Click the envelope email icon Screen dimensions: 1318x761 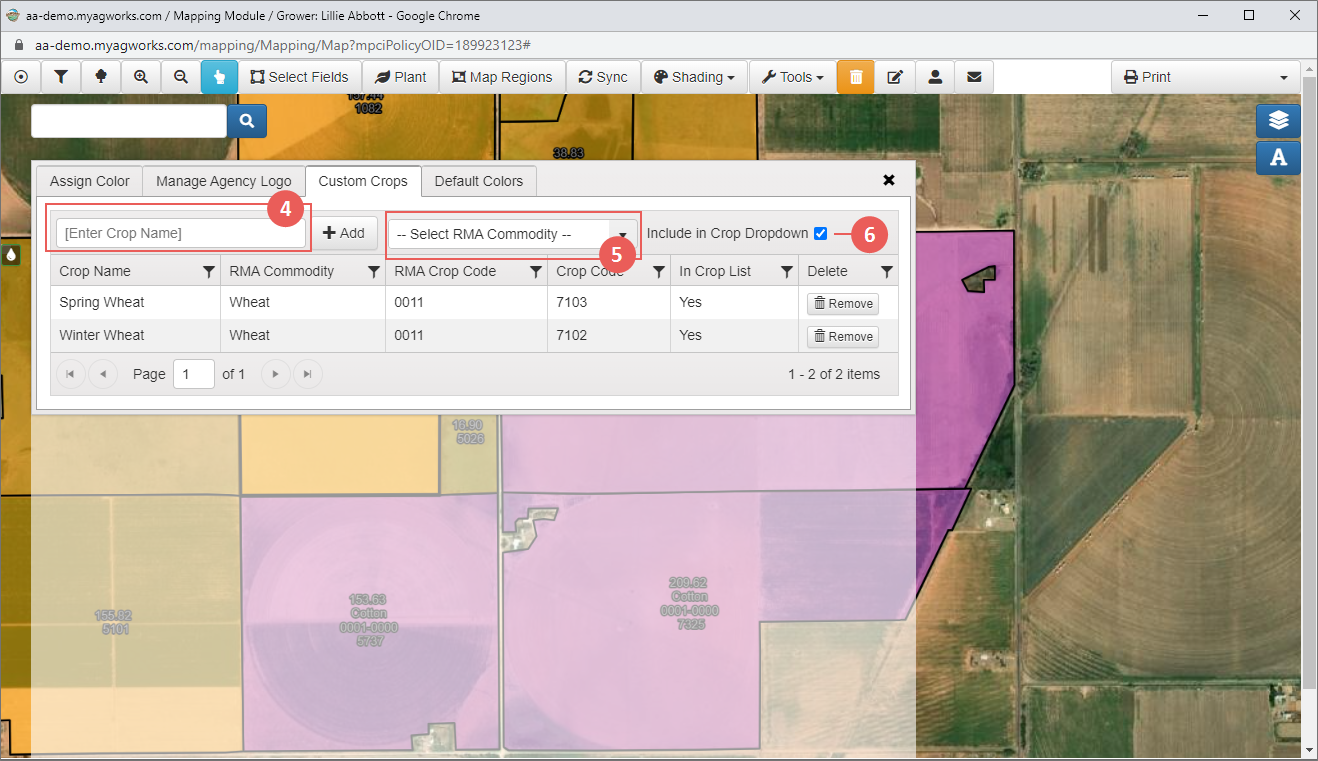tap(974, 77)
